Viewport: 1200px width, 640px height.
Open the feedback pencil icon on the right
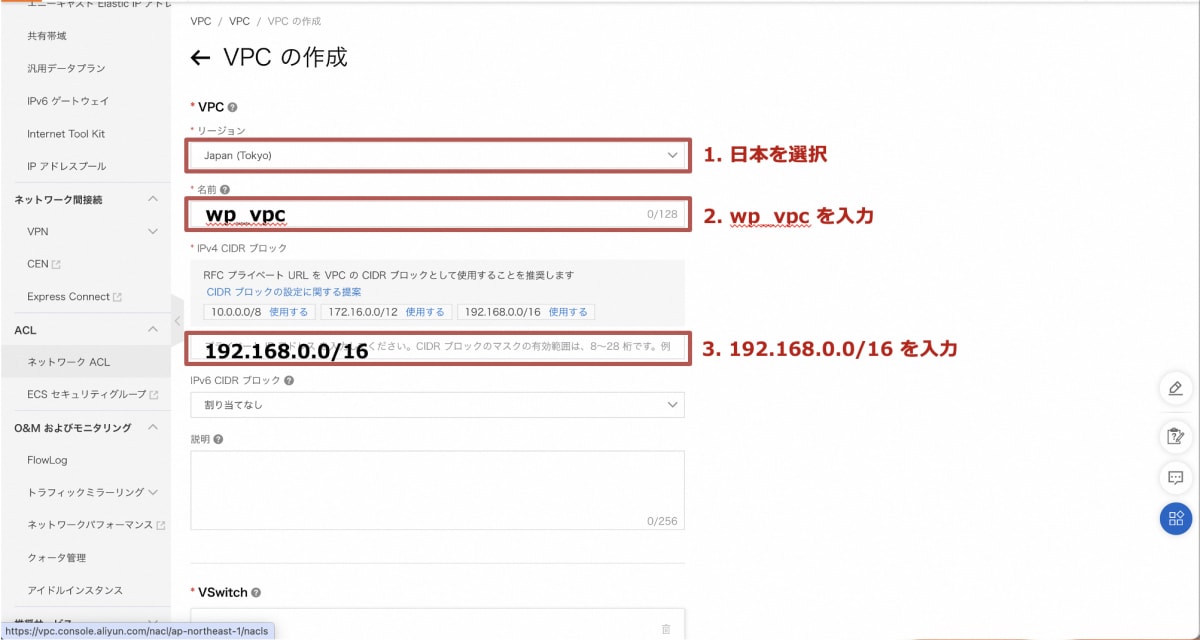[1175, 389]
